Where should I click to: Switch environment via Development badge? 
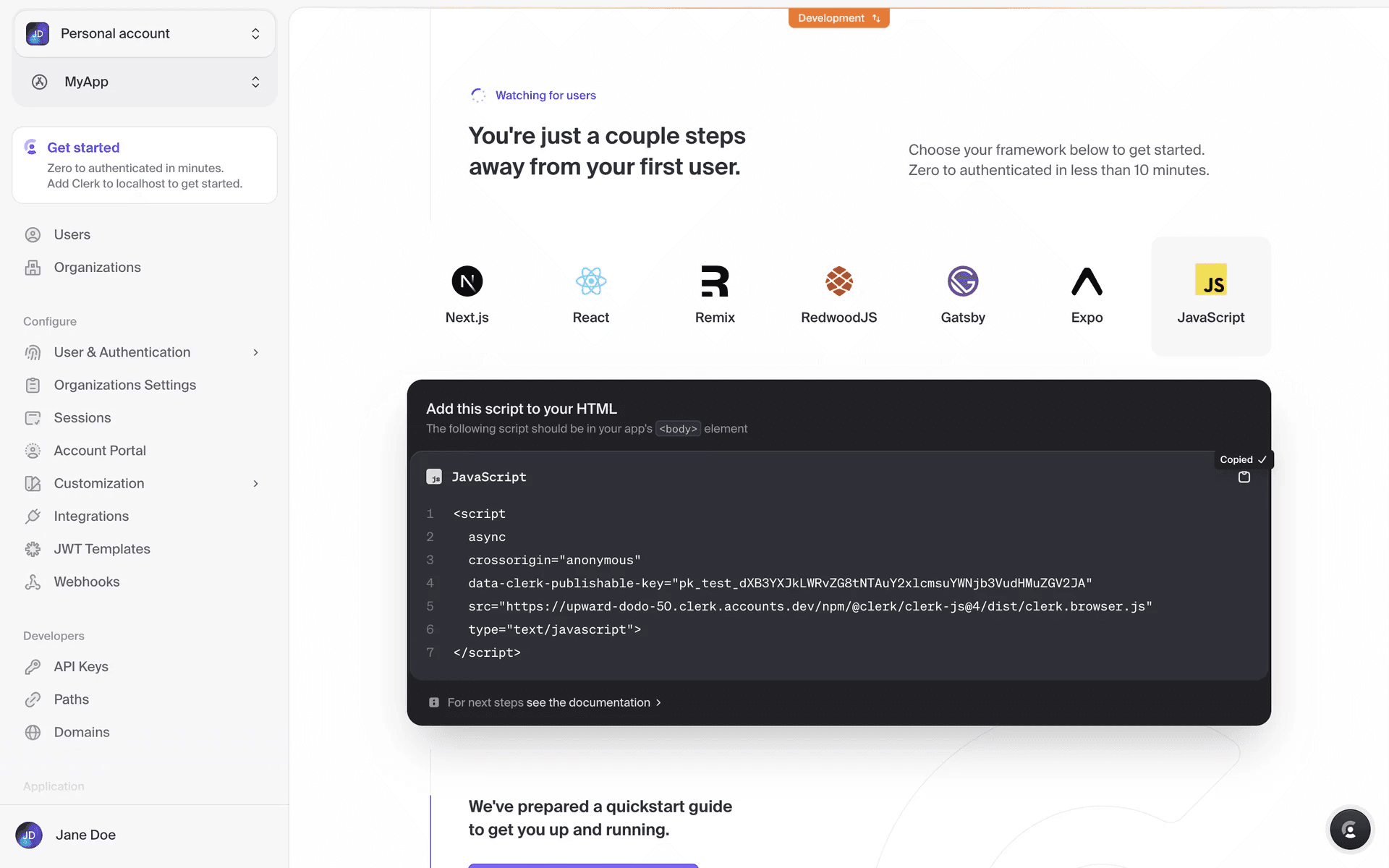tap(838, 18)
